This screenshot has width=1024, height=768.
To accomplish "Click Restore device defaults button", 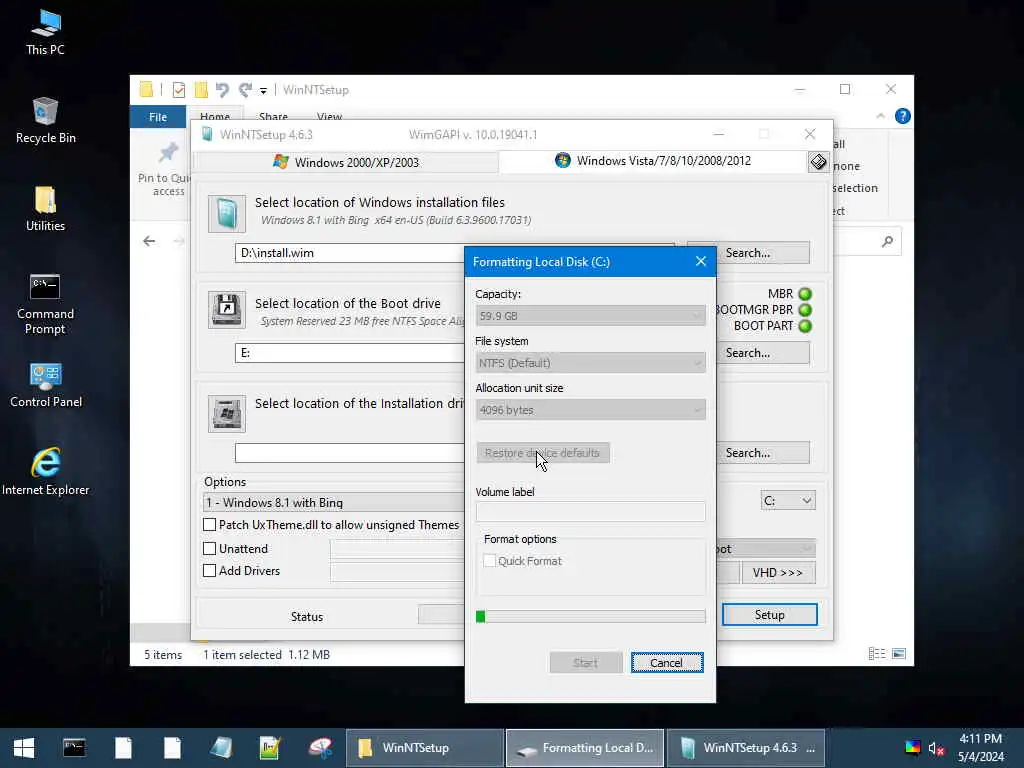I will click(x=543, y=453).
